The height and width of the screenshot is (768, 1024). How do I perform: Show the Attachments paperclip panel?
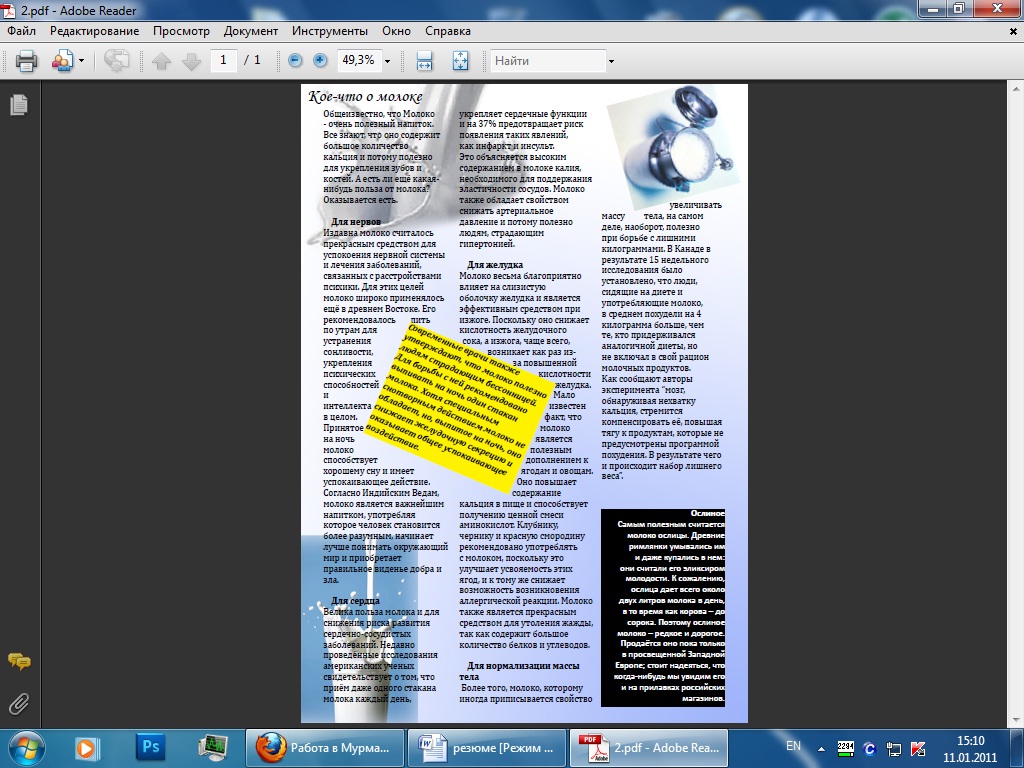(18, 703)
